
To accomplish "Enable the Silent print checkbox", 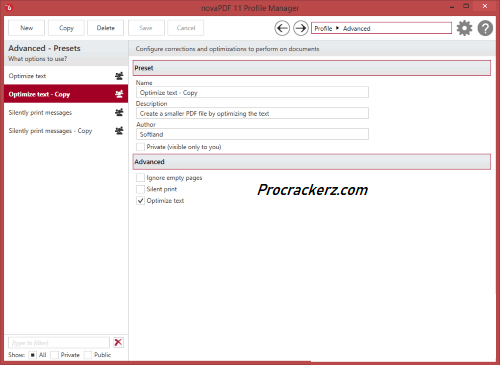I will [x=140, y=189].
